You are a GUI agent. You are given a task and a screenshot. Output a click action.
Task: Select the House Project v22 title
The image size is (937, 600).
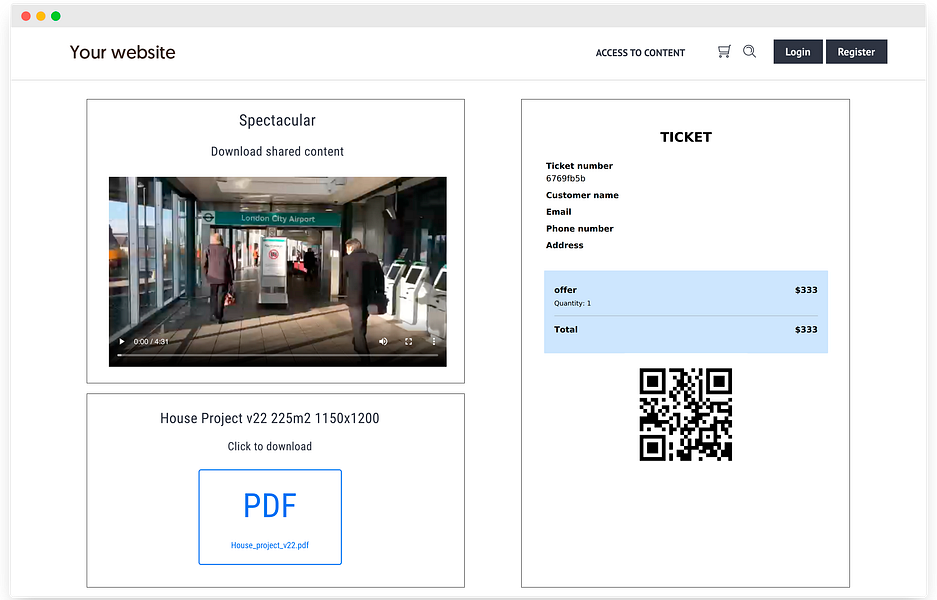270,418
